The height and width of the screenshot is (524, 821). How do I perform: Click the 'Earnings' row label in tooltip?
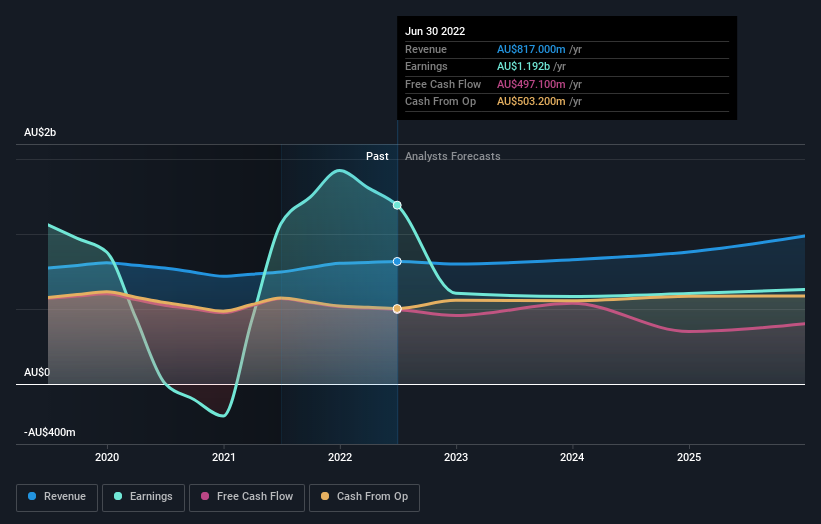click(x=426, y=66)
